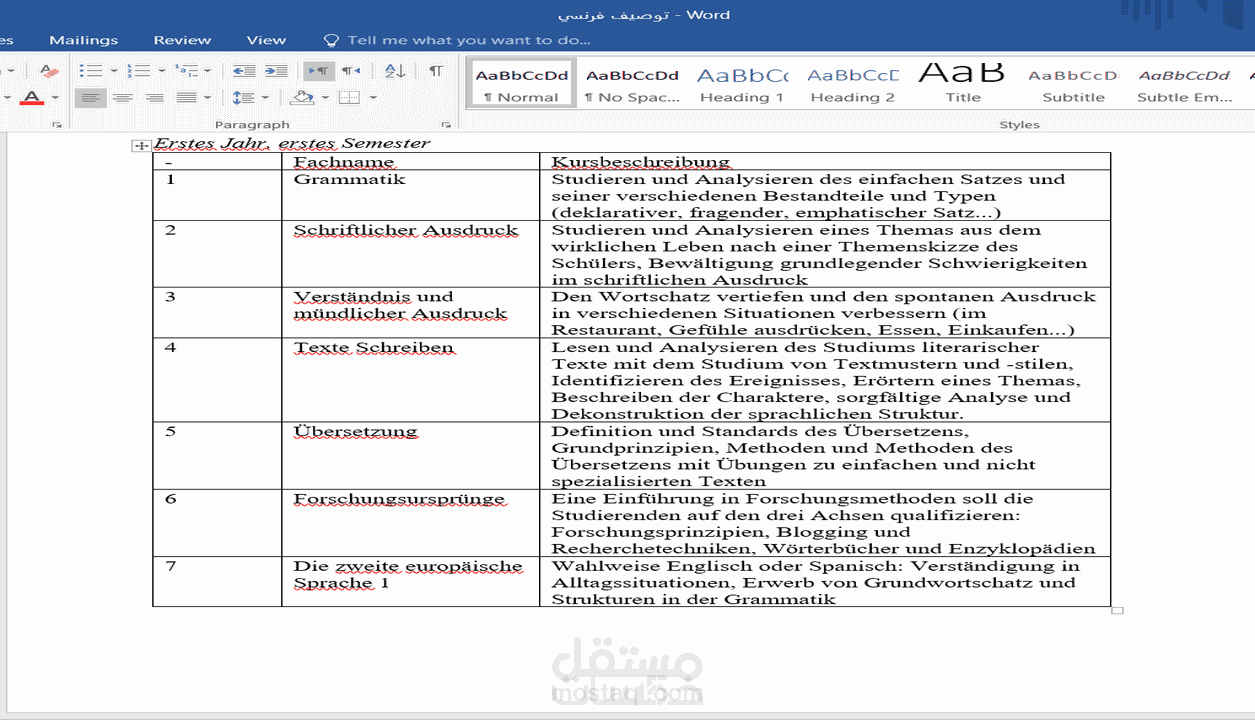Click the Clear All Formatting icon

48,71
